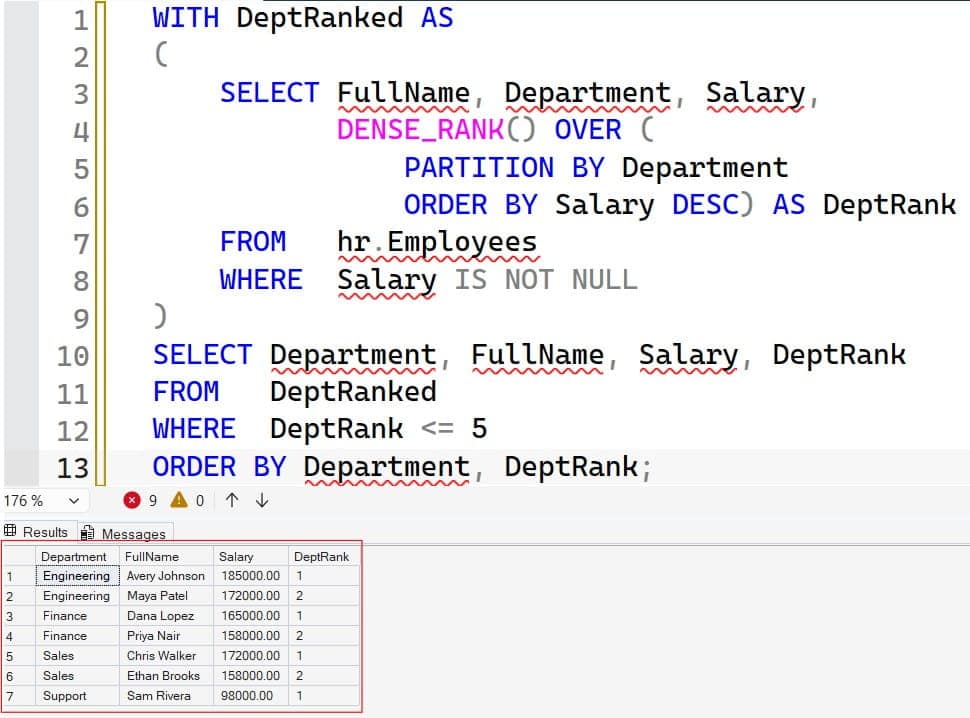Select the Avery Johnson name cell
The height and width of the screenshot is (718, 970).
point(166,576)
